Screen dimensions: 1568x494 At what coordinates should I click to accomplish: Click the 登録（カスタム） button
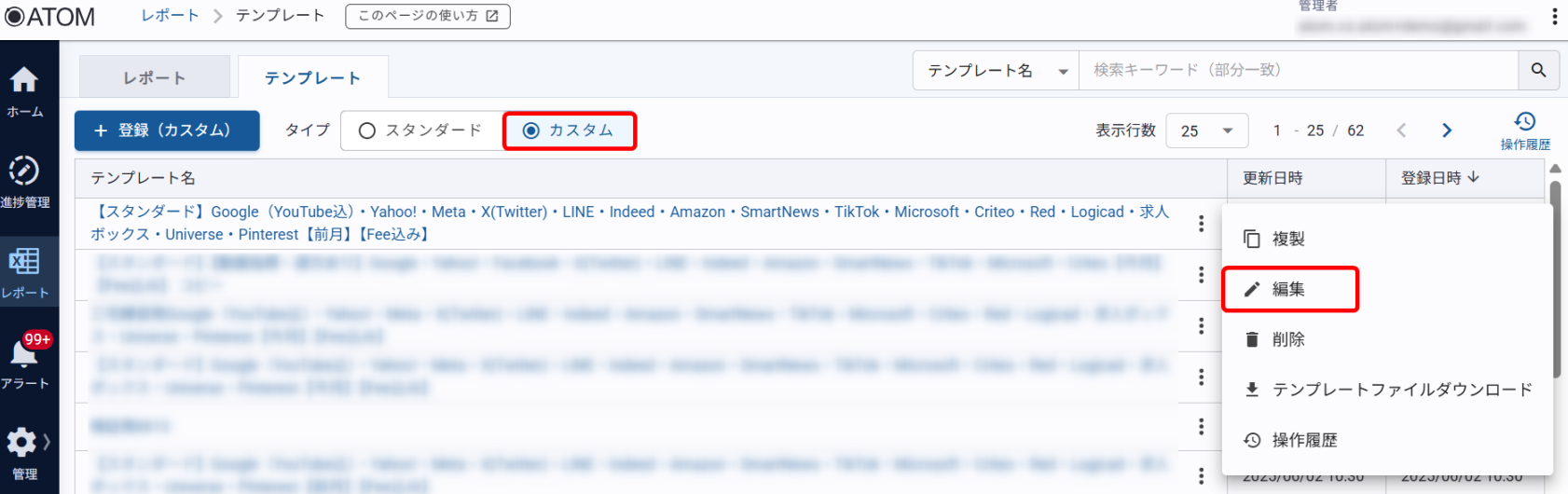point(167,130)
